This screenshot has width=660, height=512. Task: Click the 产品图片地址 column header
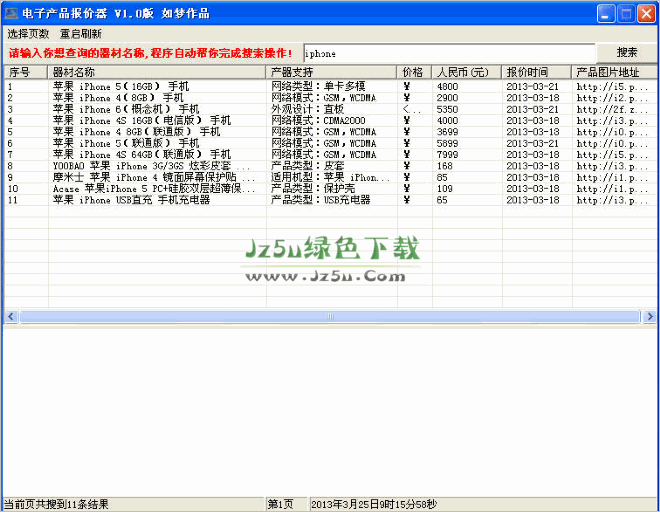615,72
